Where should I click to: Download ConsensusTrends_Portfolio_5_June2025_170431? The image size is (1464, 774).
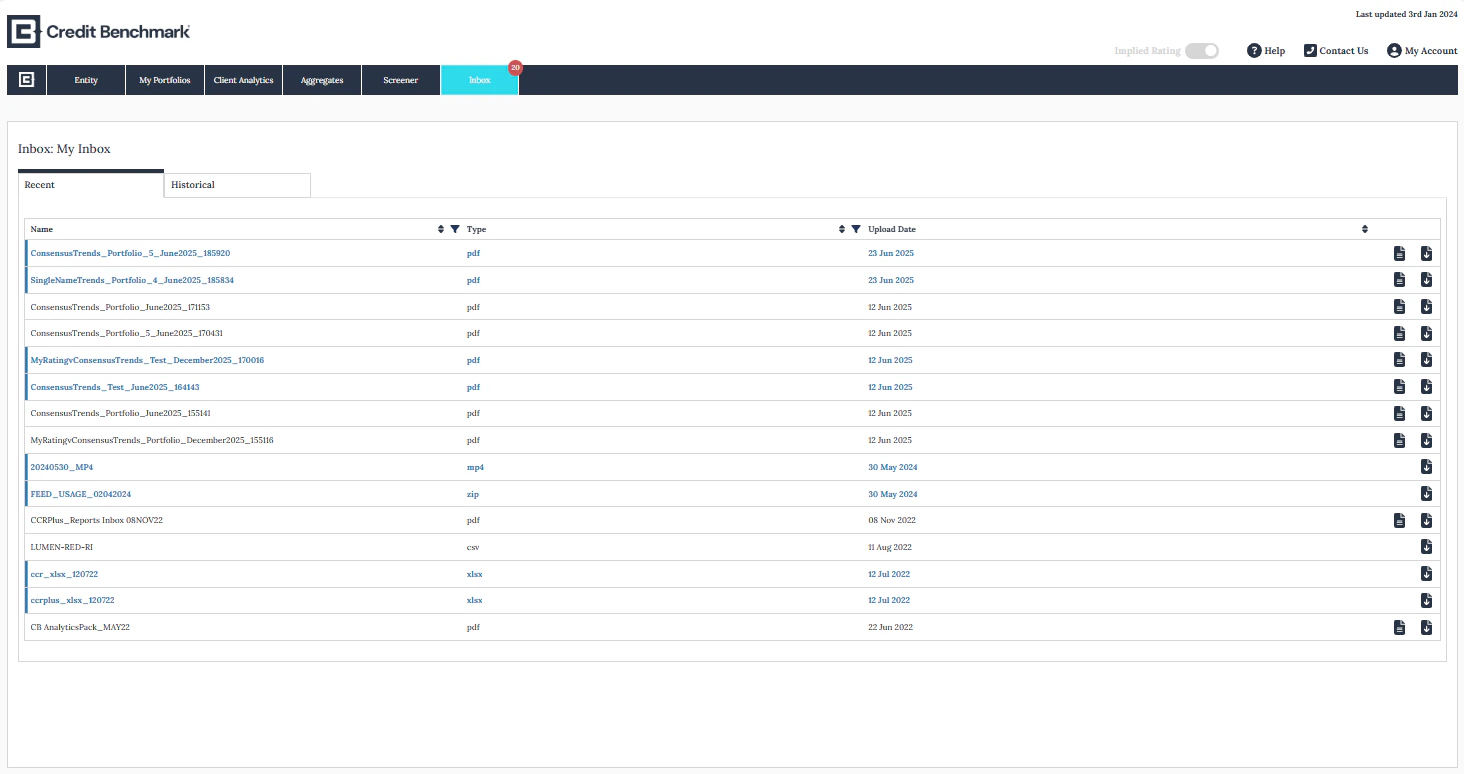click(1427, 333)
